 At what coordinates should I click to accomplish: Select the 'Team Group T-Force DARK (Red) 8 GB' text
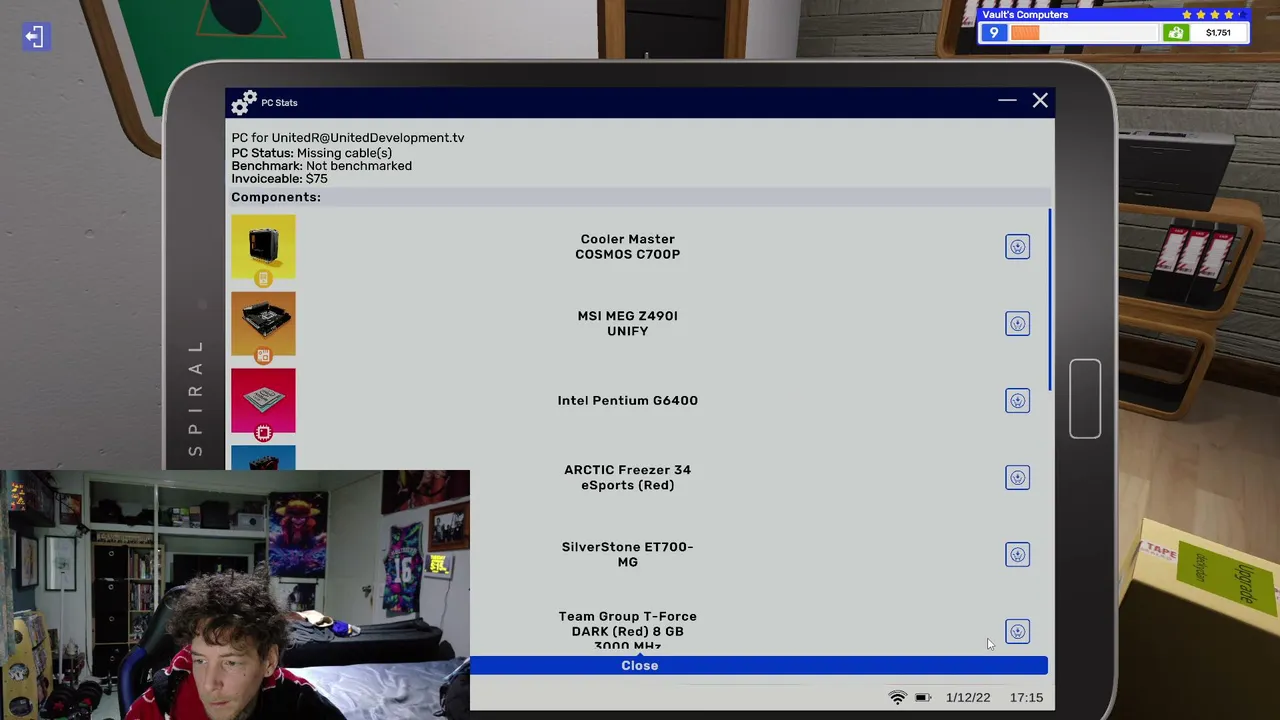click(x=628, y=624)
